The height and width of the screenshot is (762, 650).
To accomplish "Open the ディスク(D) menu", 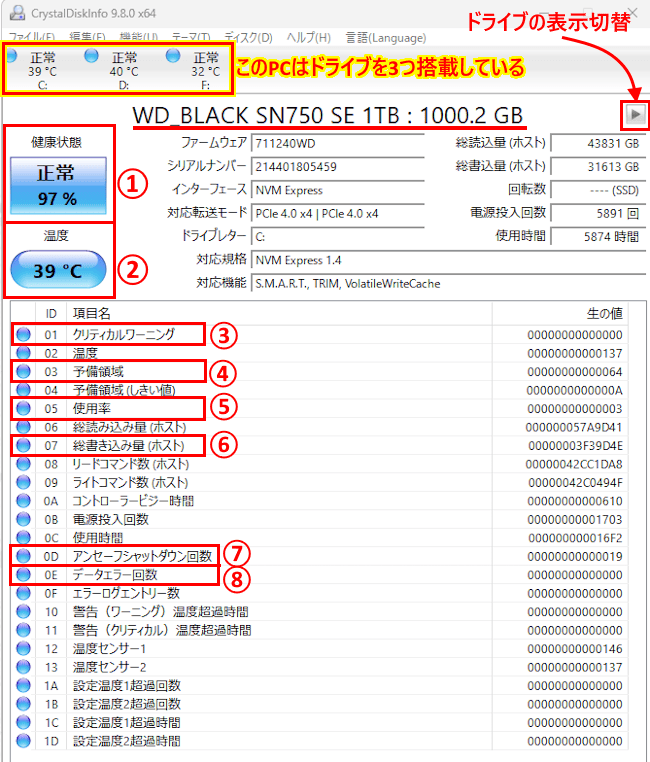I will tap(248, 37).
